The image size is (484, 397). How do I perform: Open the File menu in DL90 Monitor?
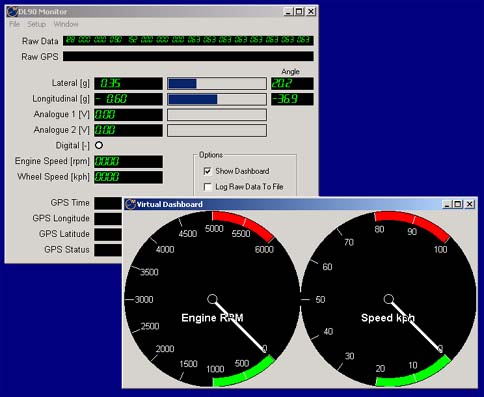[x=14, y=24]
